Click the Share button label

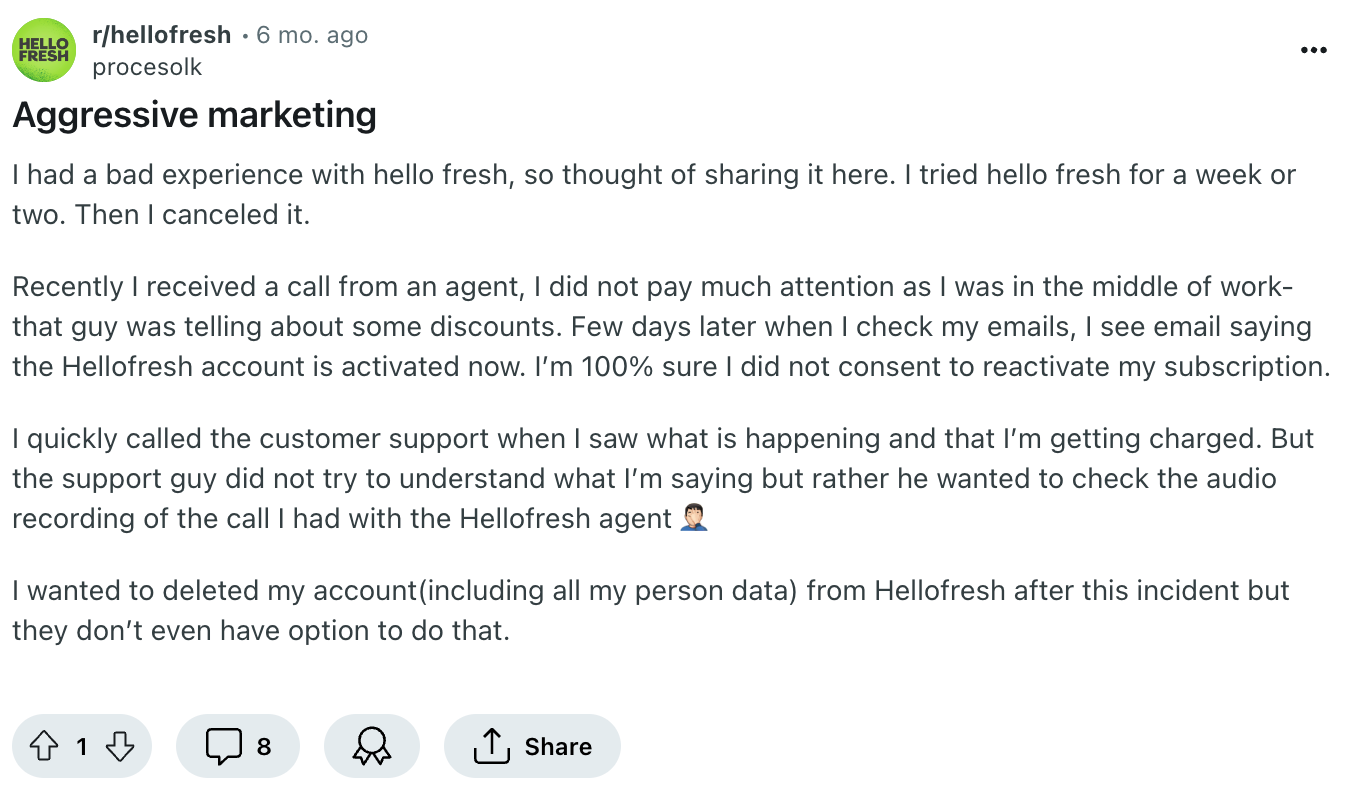558,747
